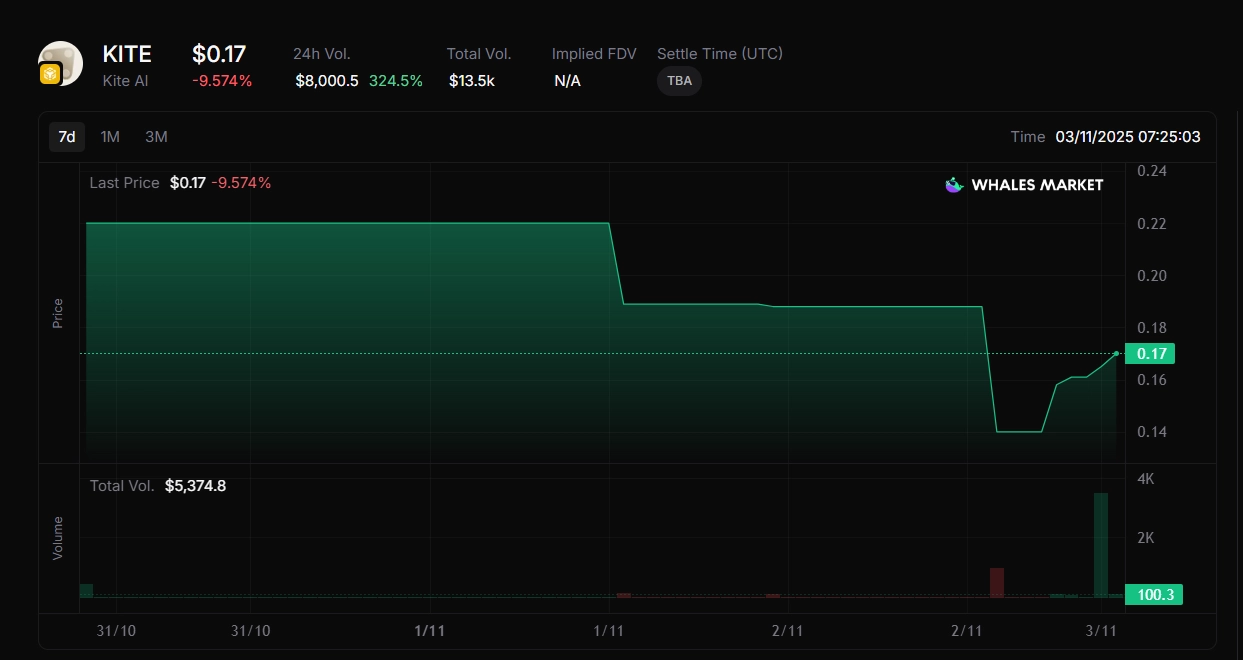Click the tall red volume bar

[x=996, y=582]
